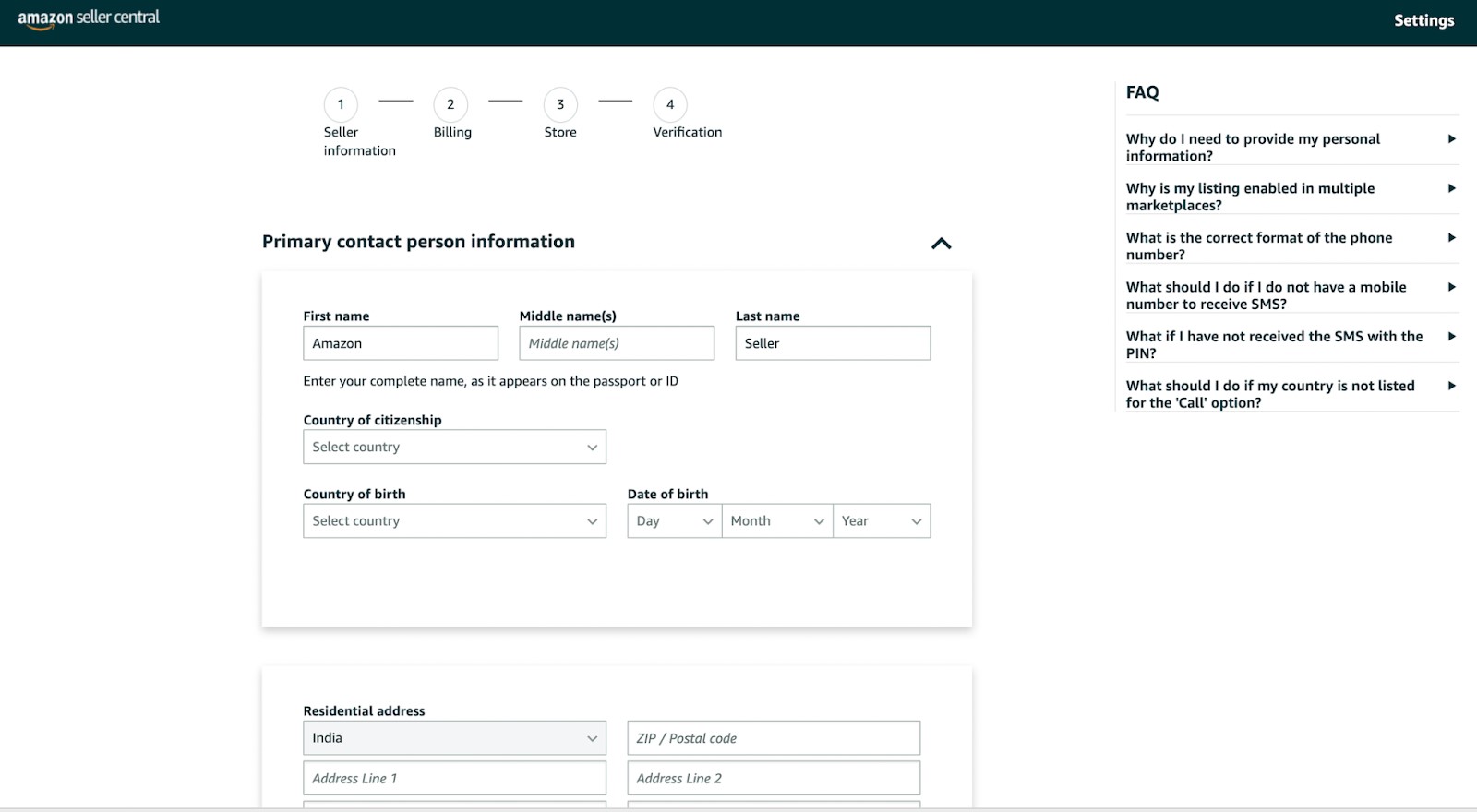Open the Month dropdown for date of birth
The height and width of the screenshot is (812, 1477).
click(x=776, y=521)
